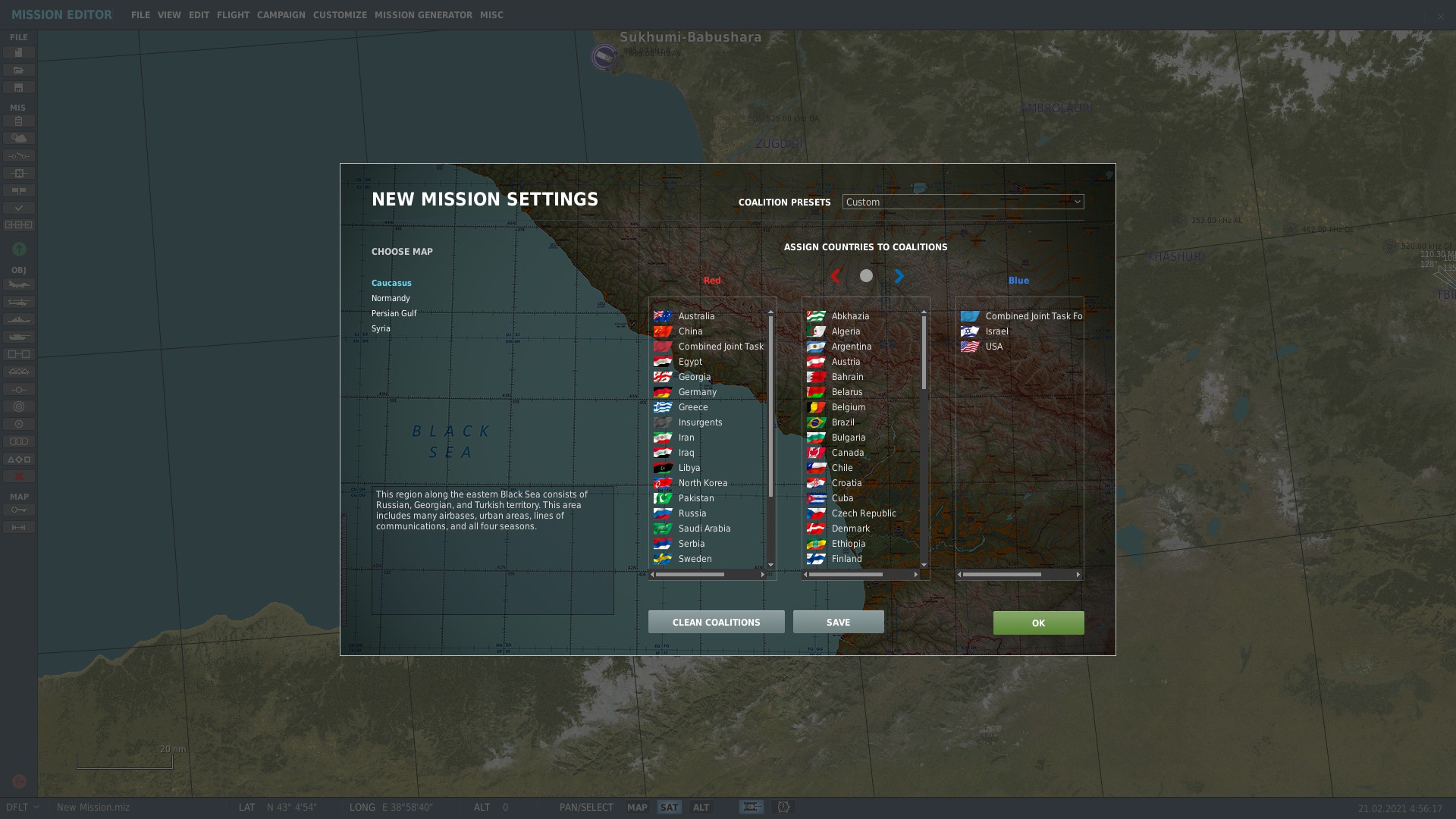
Task: Click the tank unit display icon in status bar
Action: [752, 807]
